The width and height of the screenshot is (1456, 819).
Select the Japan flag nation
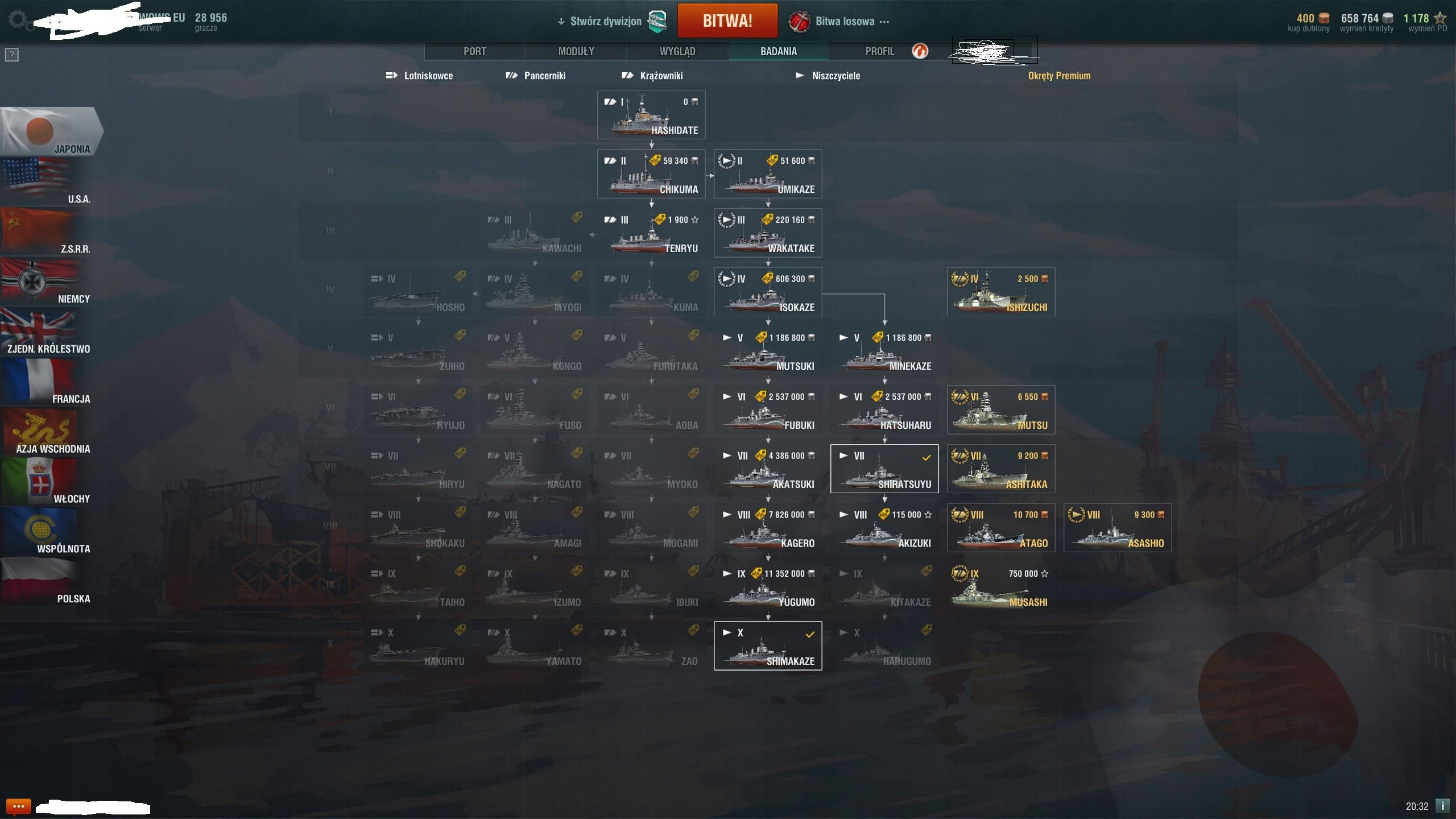(51, 131)
